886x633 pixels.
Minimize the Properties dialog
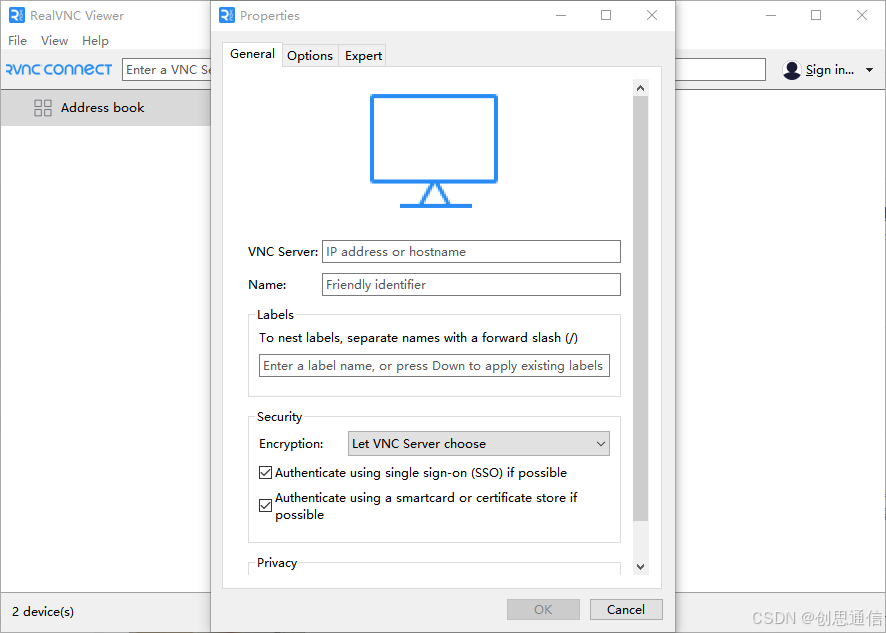[x=561, y=15]
